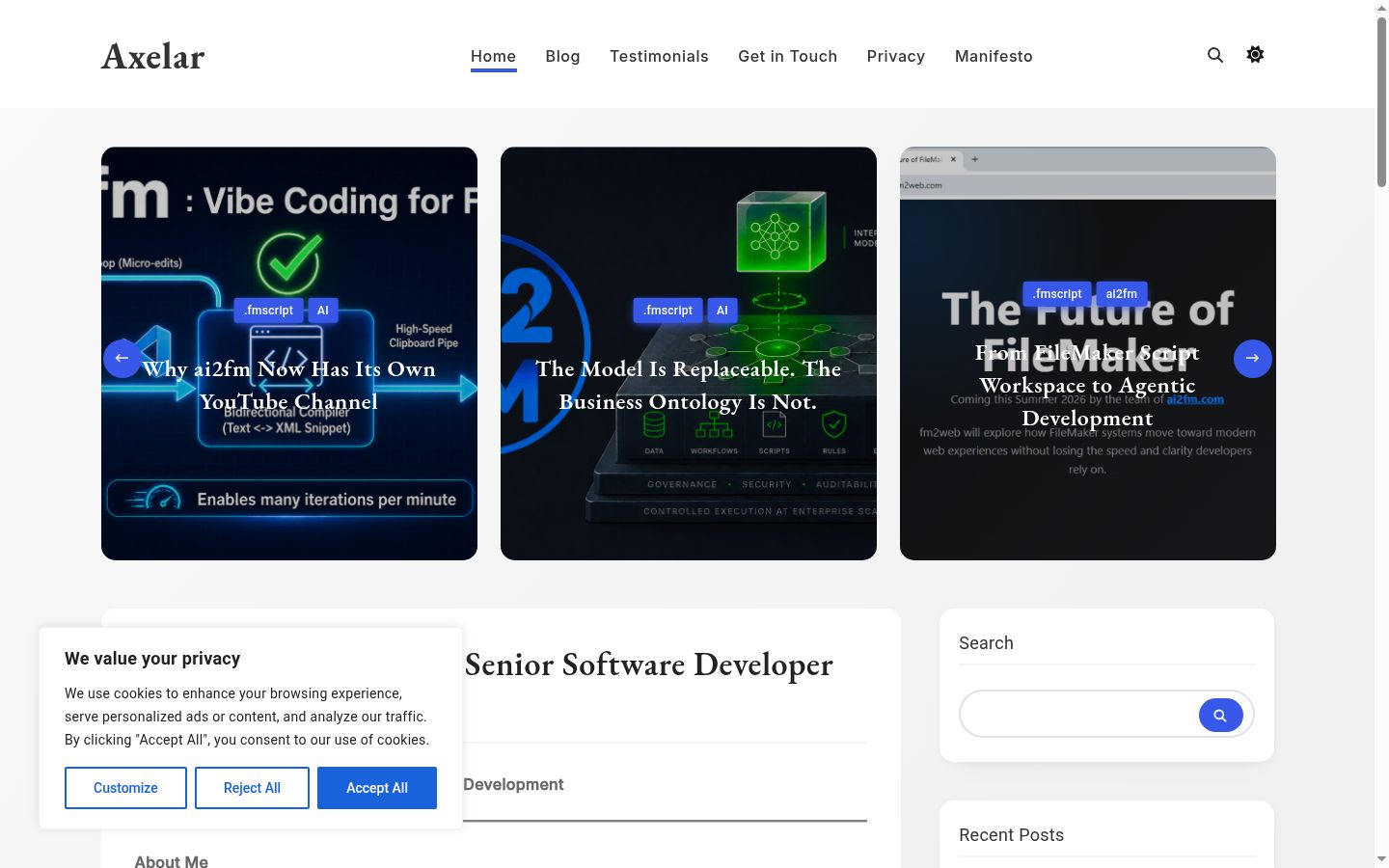Click .fmscript tag on Model Is Replaceable card
The height and width of the screenshot is (868, 1389).
point(667,311)
